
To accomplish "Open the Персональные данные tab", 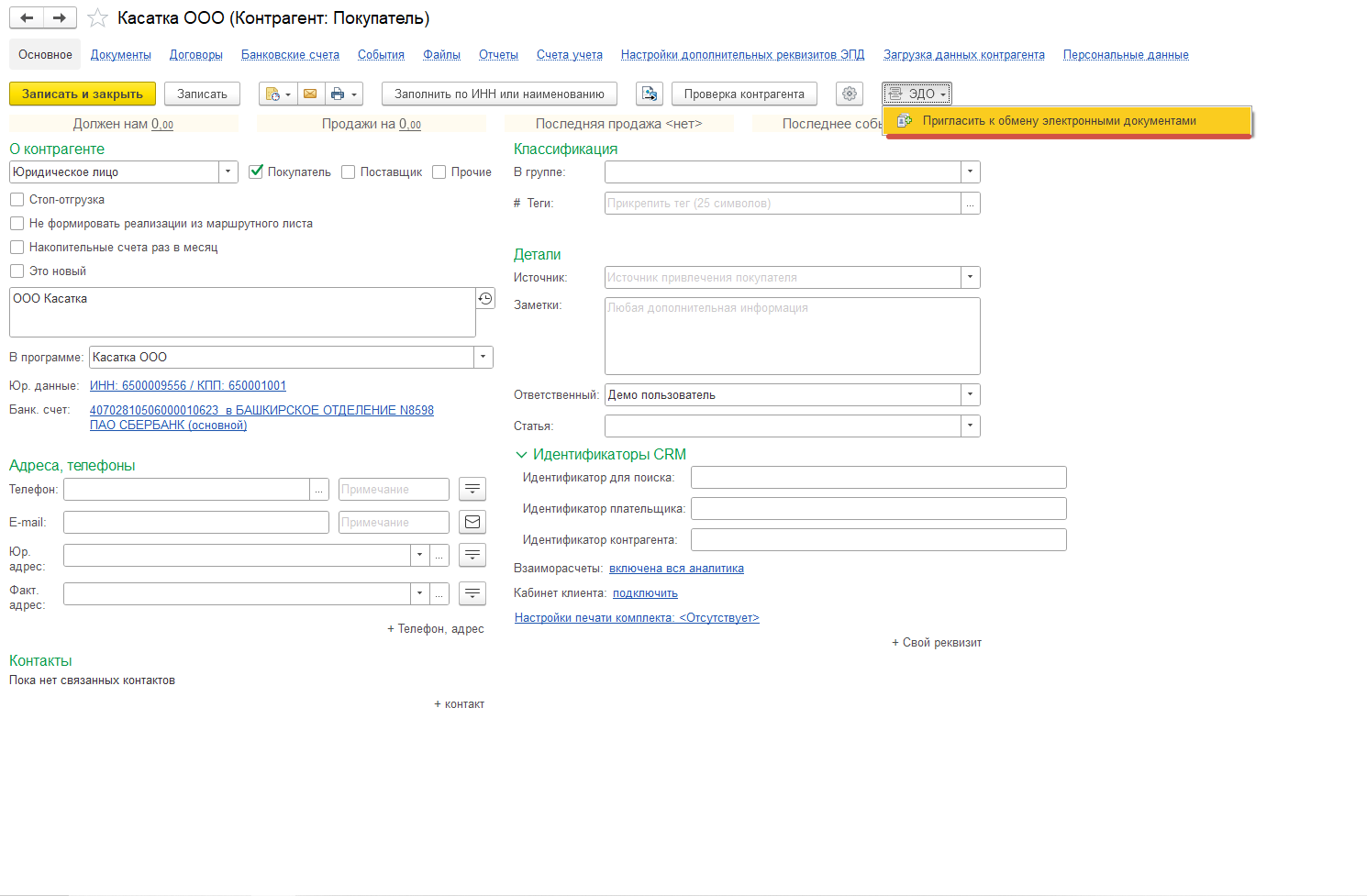I will pos(1126,55).
